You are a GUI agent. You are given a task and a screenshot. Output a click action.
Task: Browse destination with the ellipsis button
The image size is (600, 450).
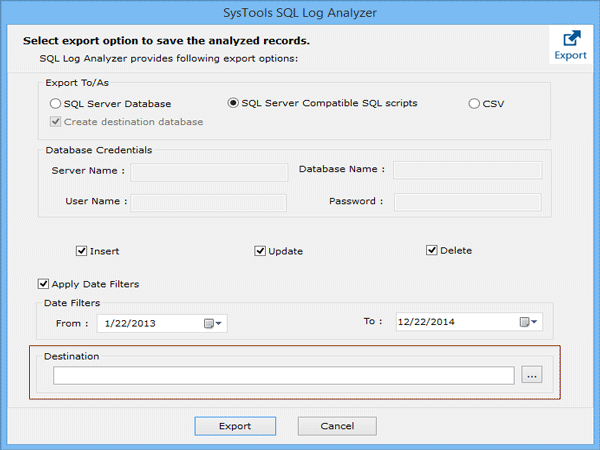(532, 375)
